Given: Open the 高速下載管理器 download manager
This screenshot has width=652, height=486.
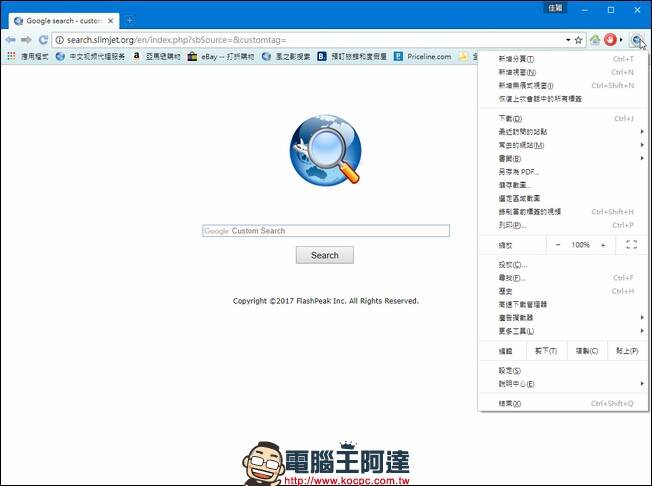Looking at the screenshot, I should click(x=563, y=304).
